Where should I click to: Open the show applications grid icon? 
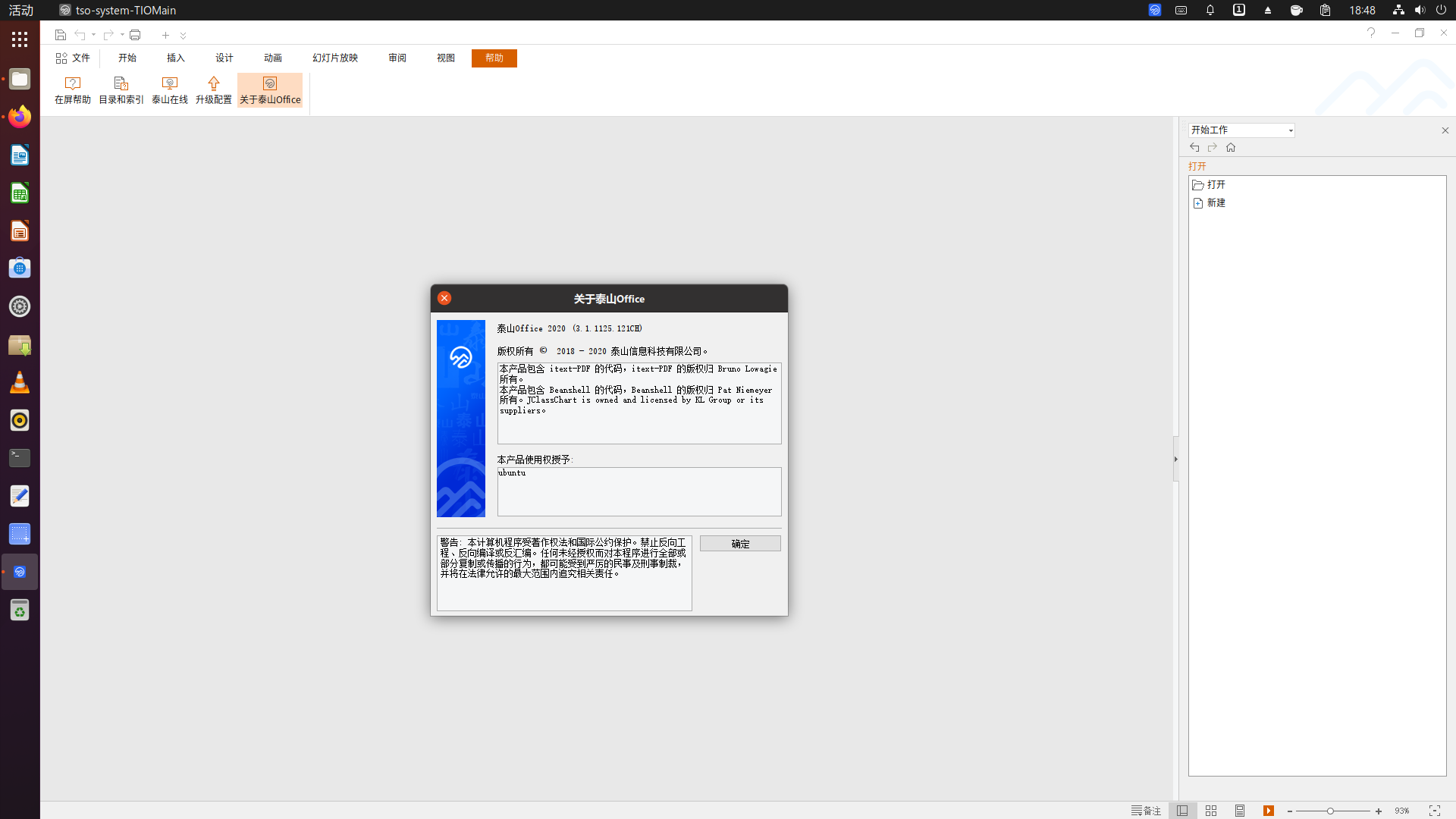20,39
